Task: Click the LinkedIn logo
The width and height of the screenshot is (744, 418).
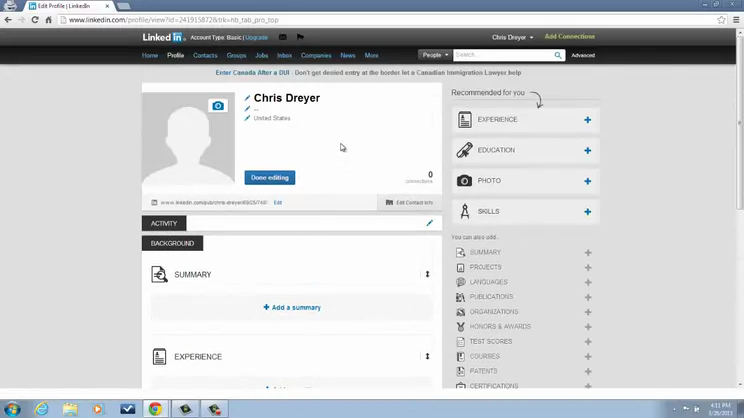Action: click(x=163, y=37)
